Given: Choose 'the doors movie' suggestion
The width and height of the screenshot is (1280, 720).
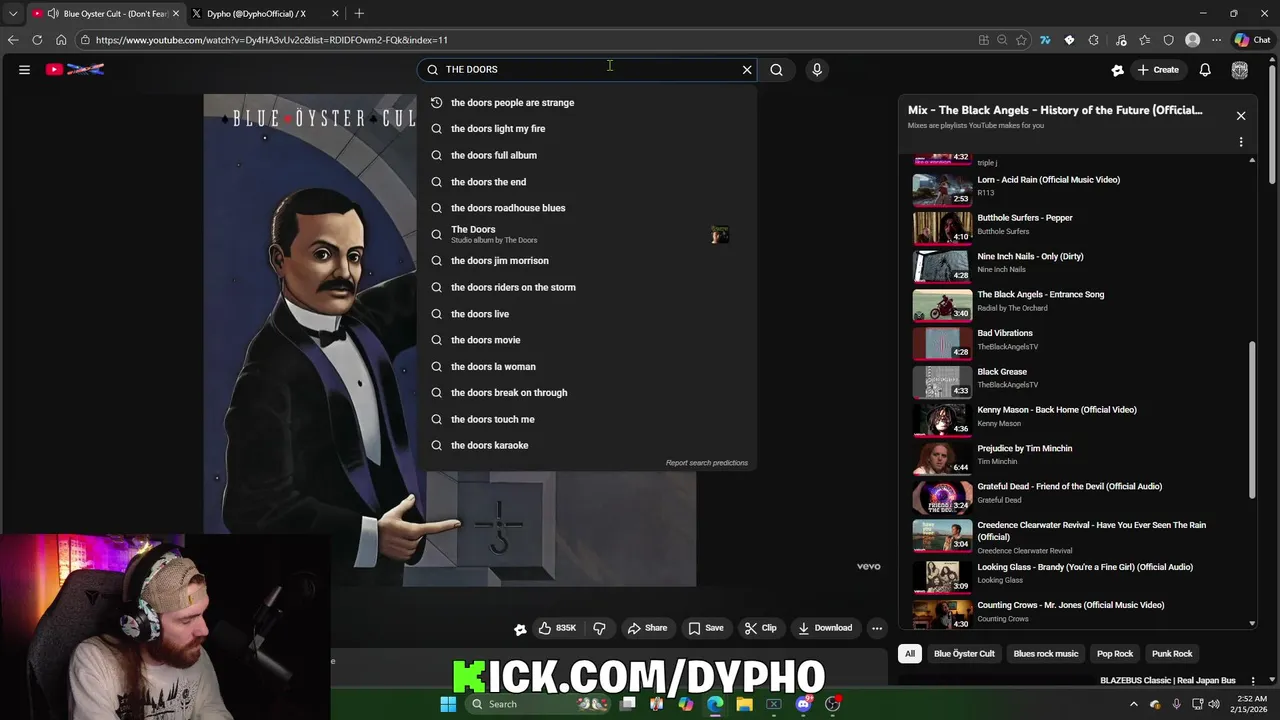Looking at the screenshot, I should (587, 340).
